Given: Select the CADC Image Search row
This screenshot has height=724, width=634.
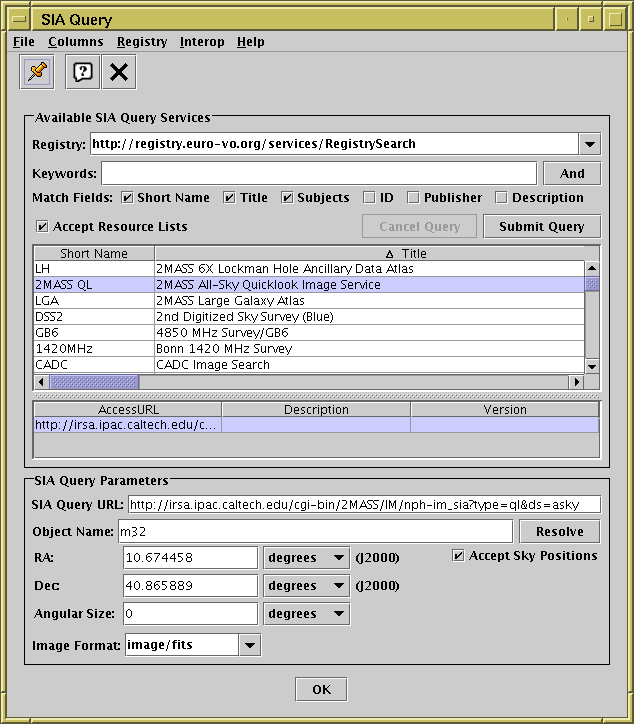Looking at the screenshot, I should [309, 365].
